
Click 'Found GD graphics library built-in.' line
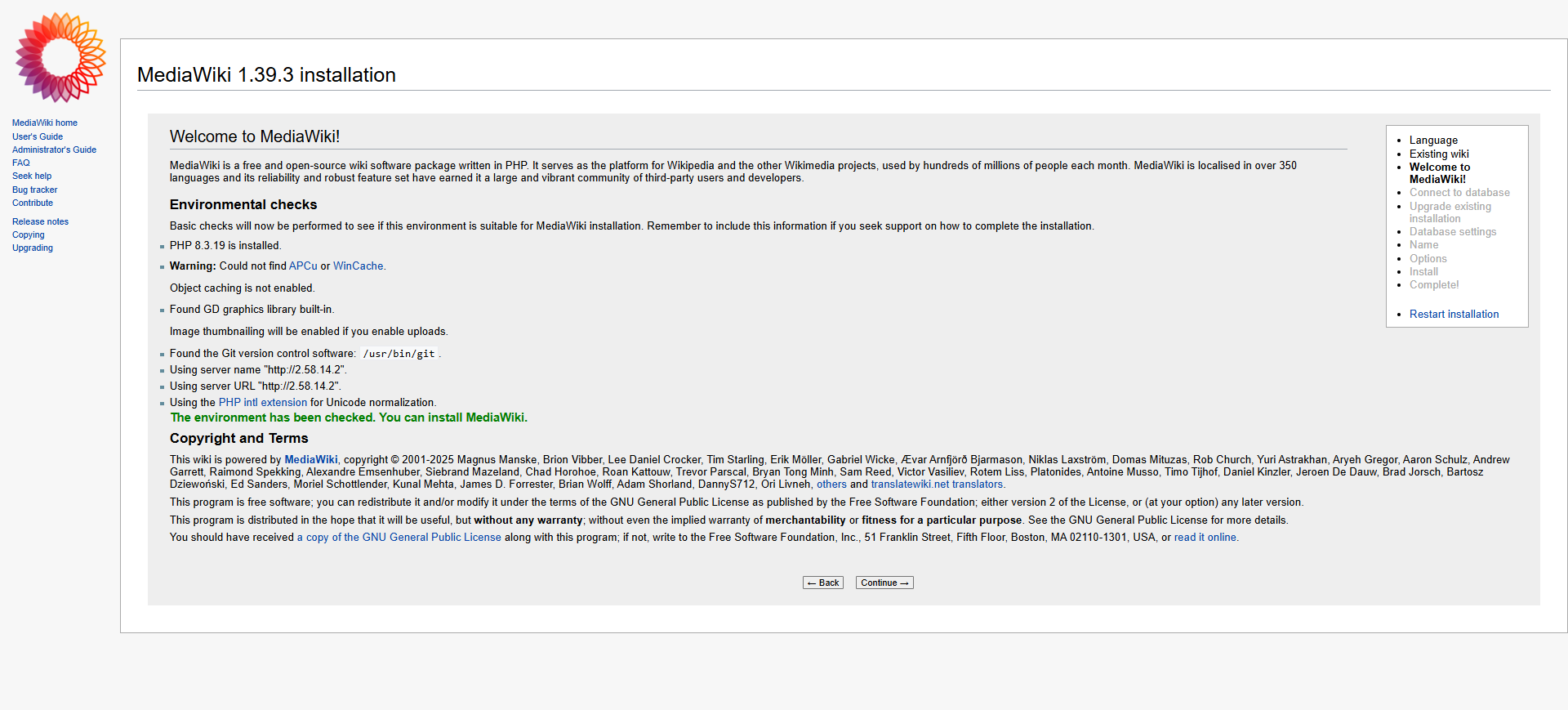[252, 310]
